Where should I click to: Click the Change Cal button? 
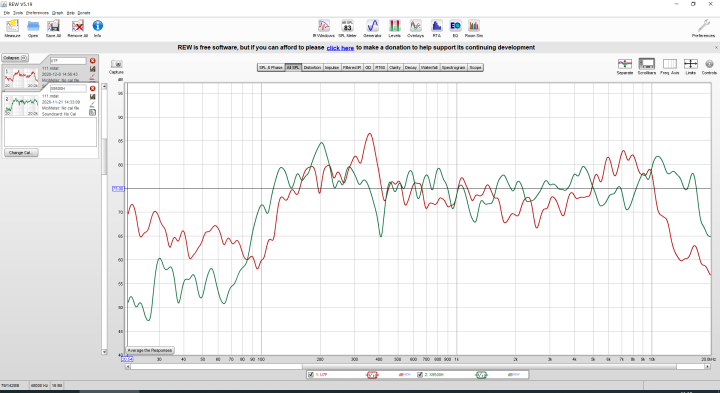(21, 152)
